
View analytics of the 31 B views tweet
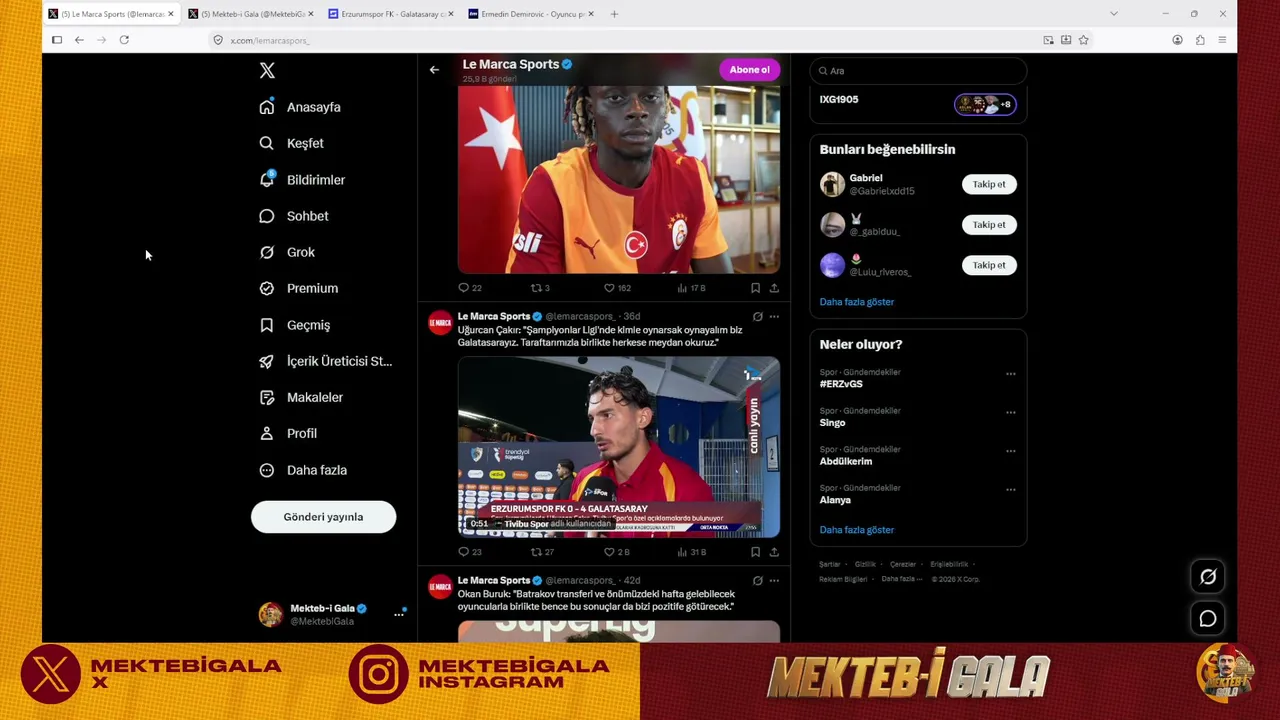coord(691,552)
